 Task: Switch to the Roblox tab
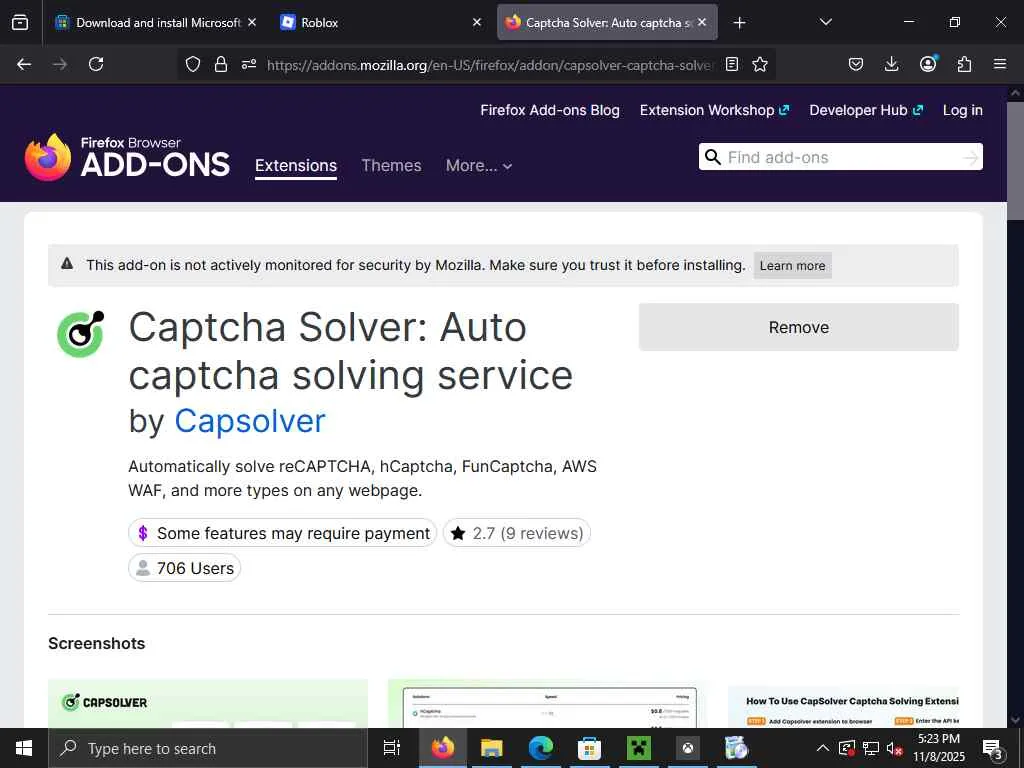382,22
